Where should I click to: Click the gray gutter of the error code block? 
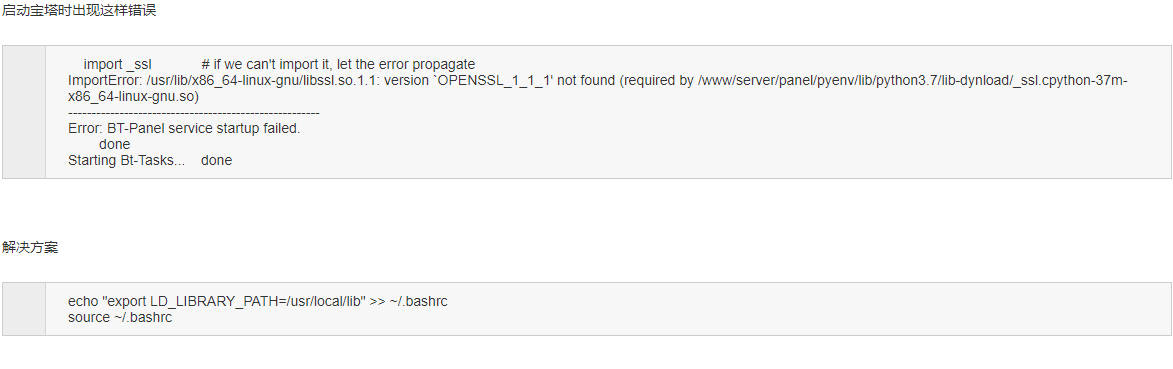(x=24, y=112)
